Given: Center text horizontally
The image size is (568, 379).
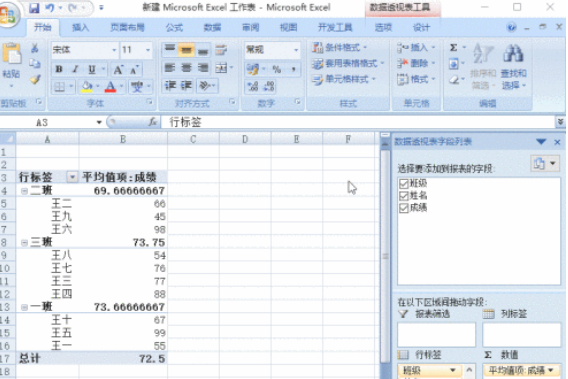Looking at the screenshot, I should (x=186, y=68).
